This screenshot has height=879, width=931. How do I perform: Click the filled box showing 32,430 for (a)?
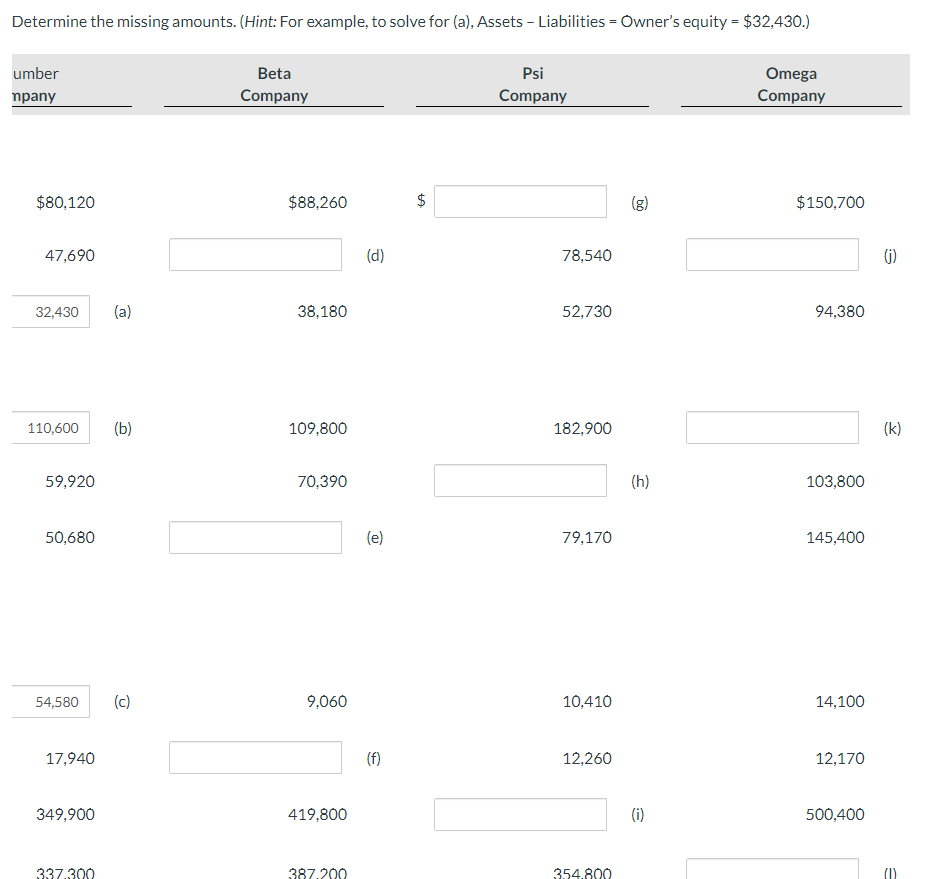click(x=50, y=311)
